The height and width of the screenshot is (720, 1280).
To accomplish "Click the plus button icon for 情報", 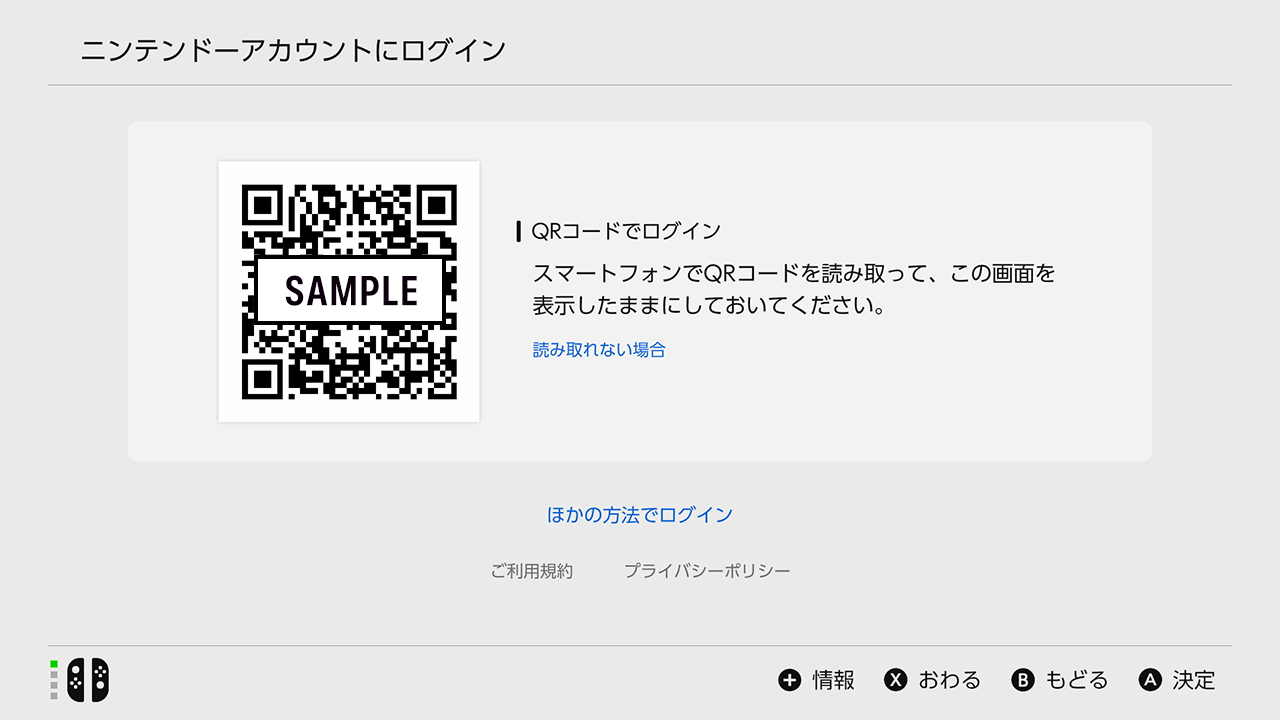I will tap(790, 680).
